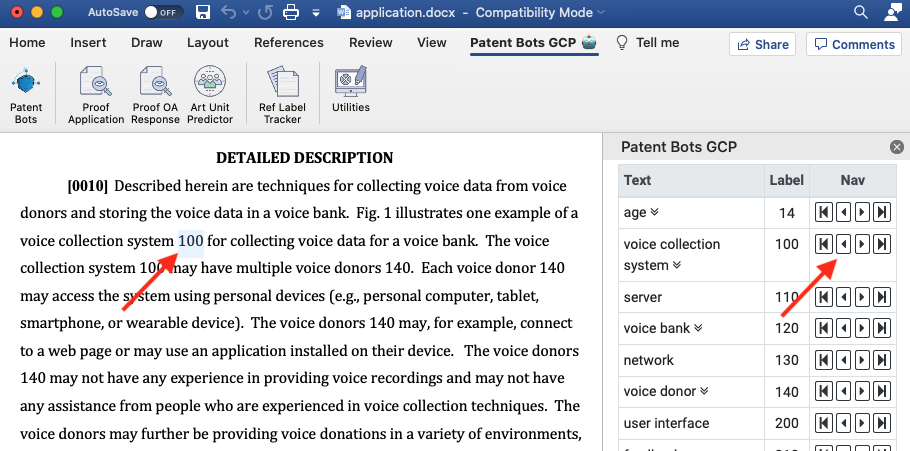
Task: Jump to first 'voice collection system' occurrence
Action: [823, 244]
